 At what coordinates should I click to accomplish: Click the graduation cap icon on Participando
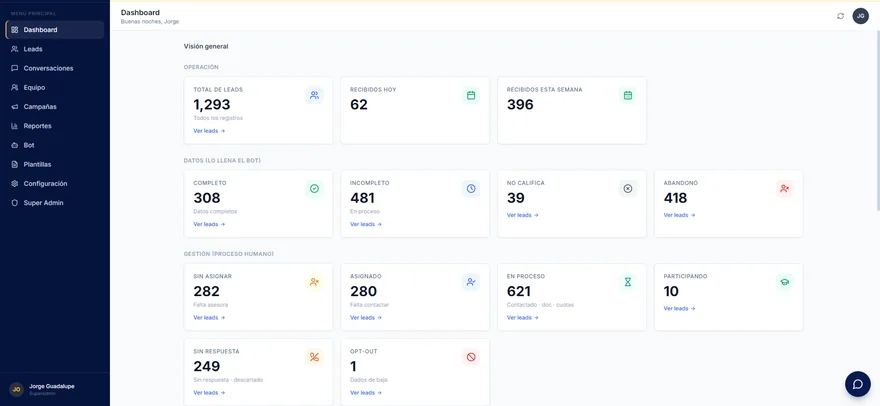point(785,282)
